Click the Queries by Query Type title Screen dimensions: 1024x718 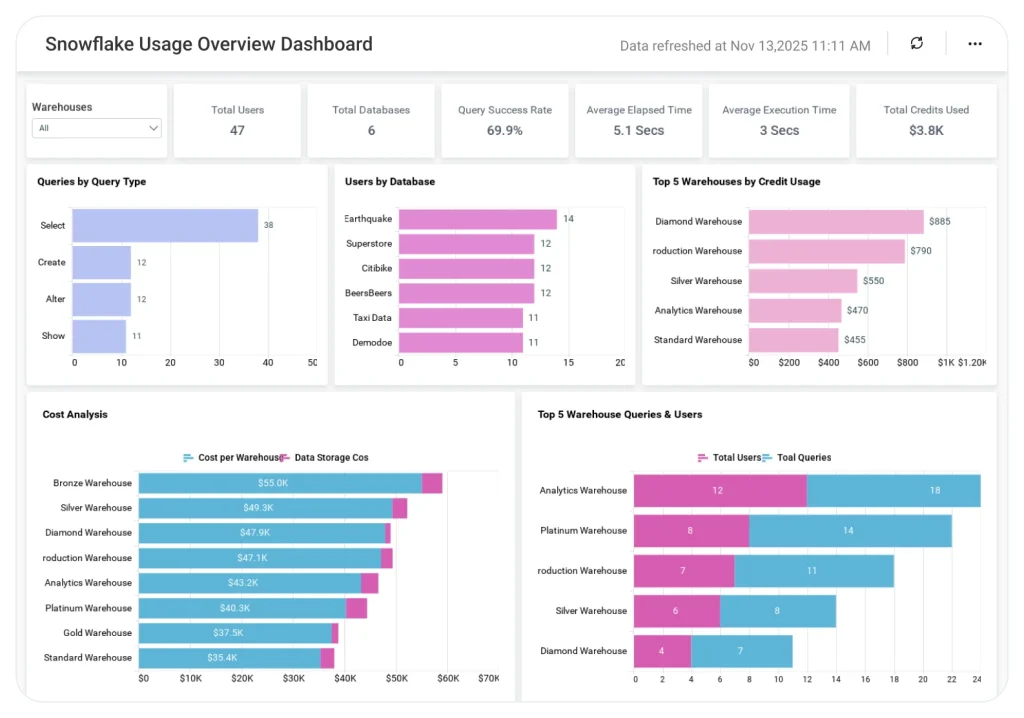(91, 182)
